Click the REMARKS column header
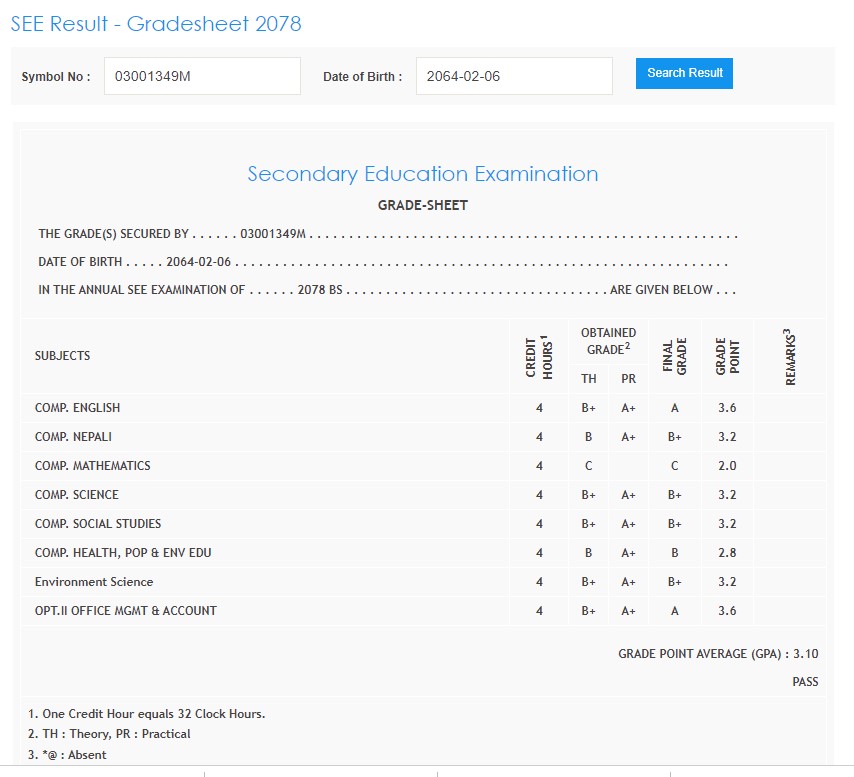 pyautogui.click(x=791, y=356)
